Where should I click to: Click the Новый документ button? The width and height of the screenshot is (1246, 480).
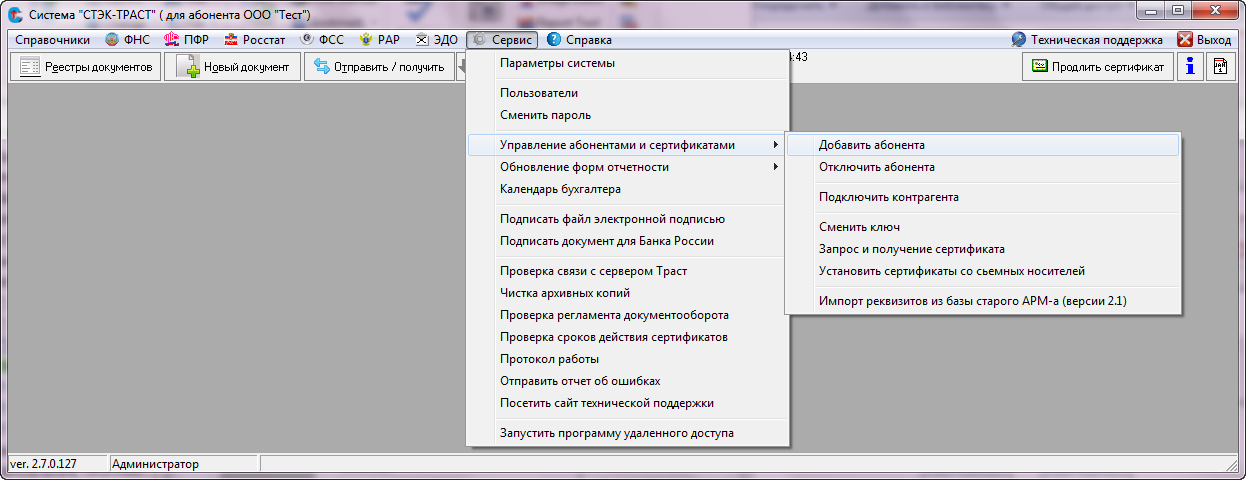[233, 67]
